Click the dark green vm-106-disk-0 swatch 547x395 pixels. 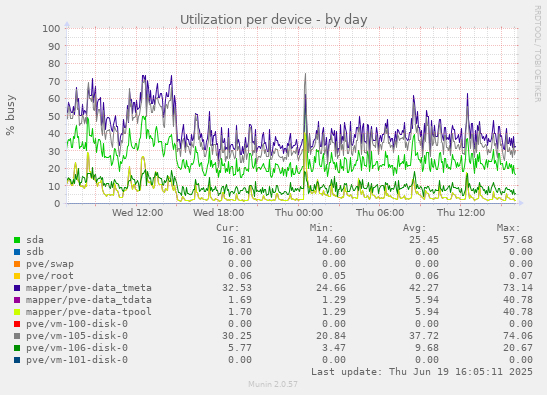pyautogui.click(x=17, y=348)
